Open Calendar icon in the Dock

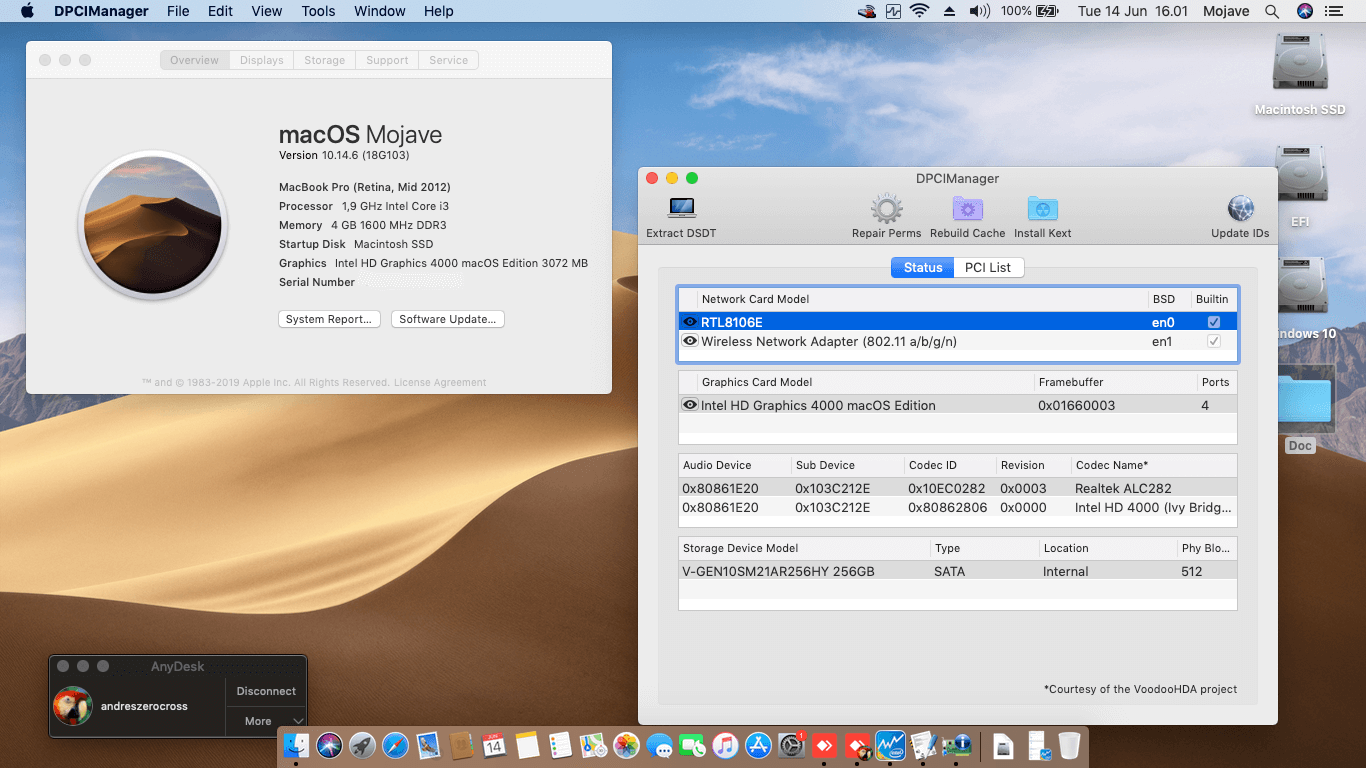[494, 745]
